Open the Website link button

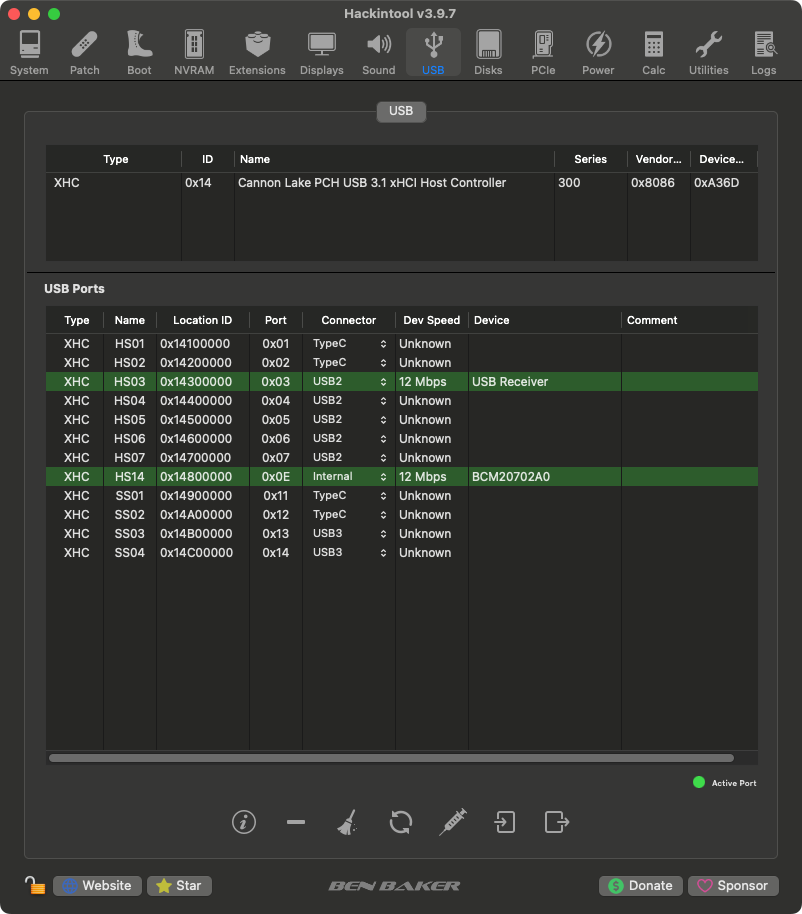click(x=97, y=885)
